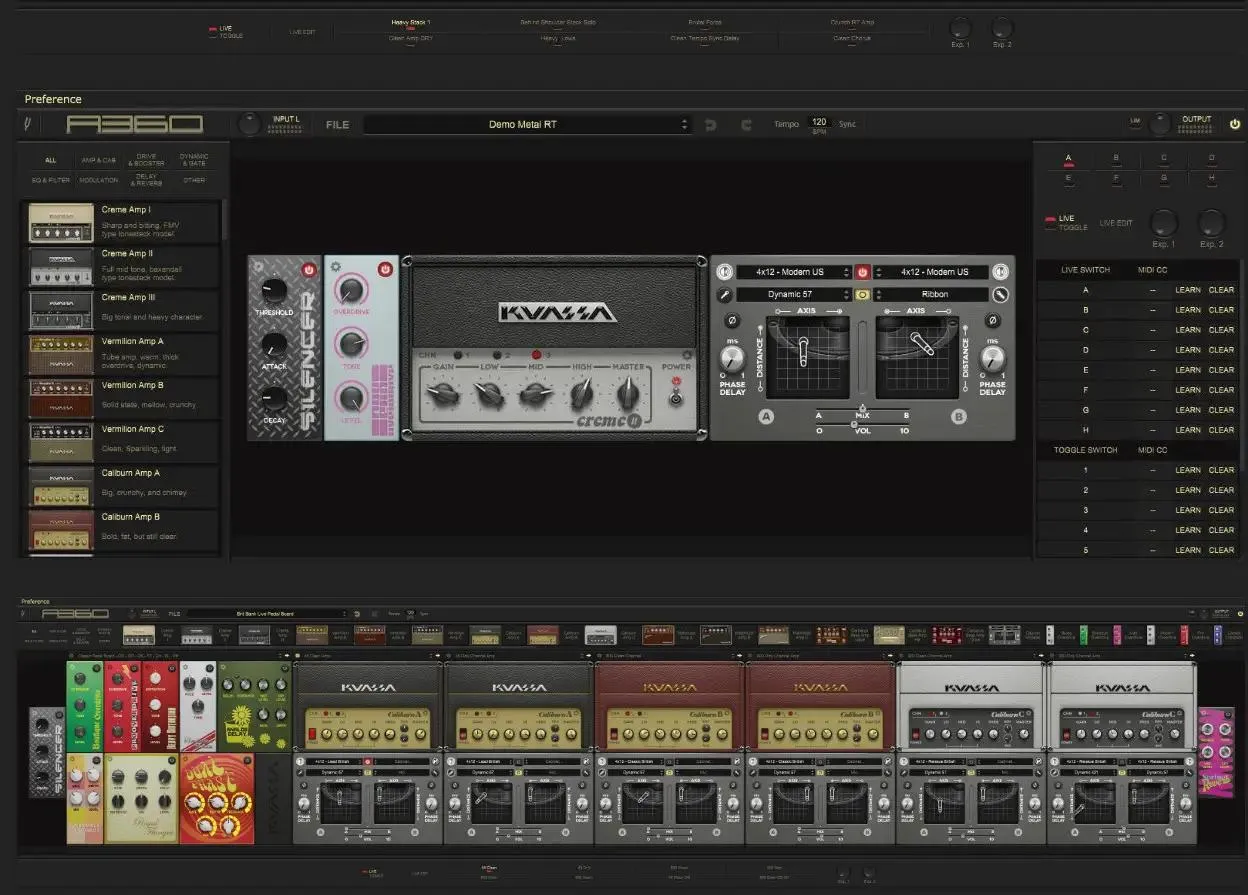Click the redo arrow beside the Tempo label
The image size is (1248, 895).
click(746, 125)
